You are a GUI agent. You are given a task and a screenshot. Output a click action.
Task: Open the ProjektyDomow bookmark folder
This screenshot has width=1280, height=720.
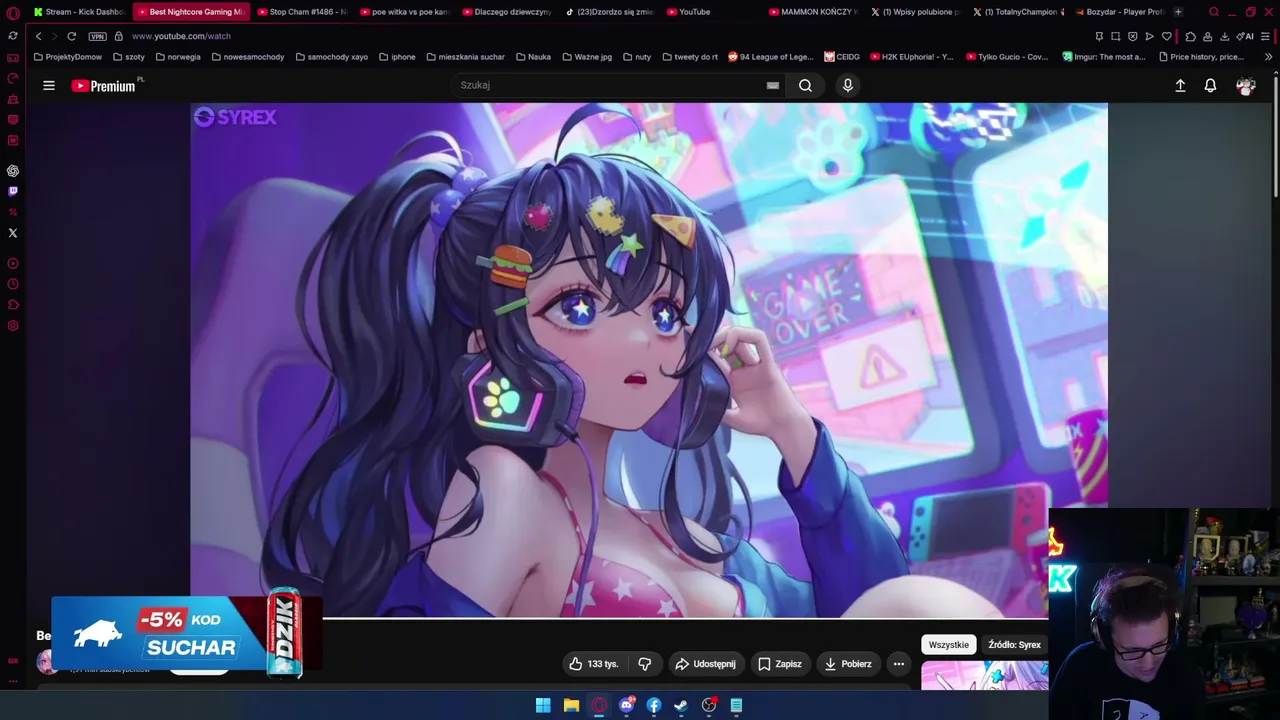pos(68,57)
